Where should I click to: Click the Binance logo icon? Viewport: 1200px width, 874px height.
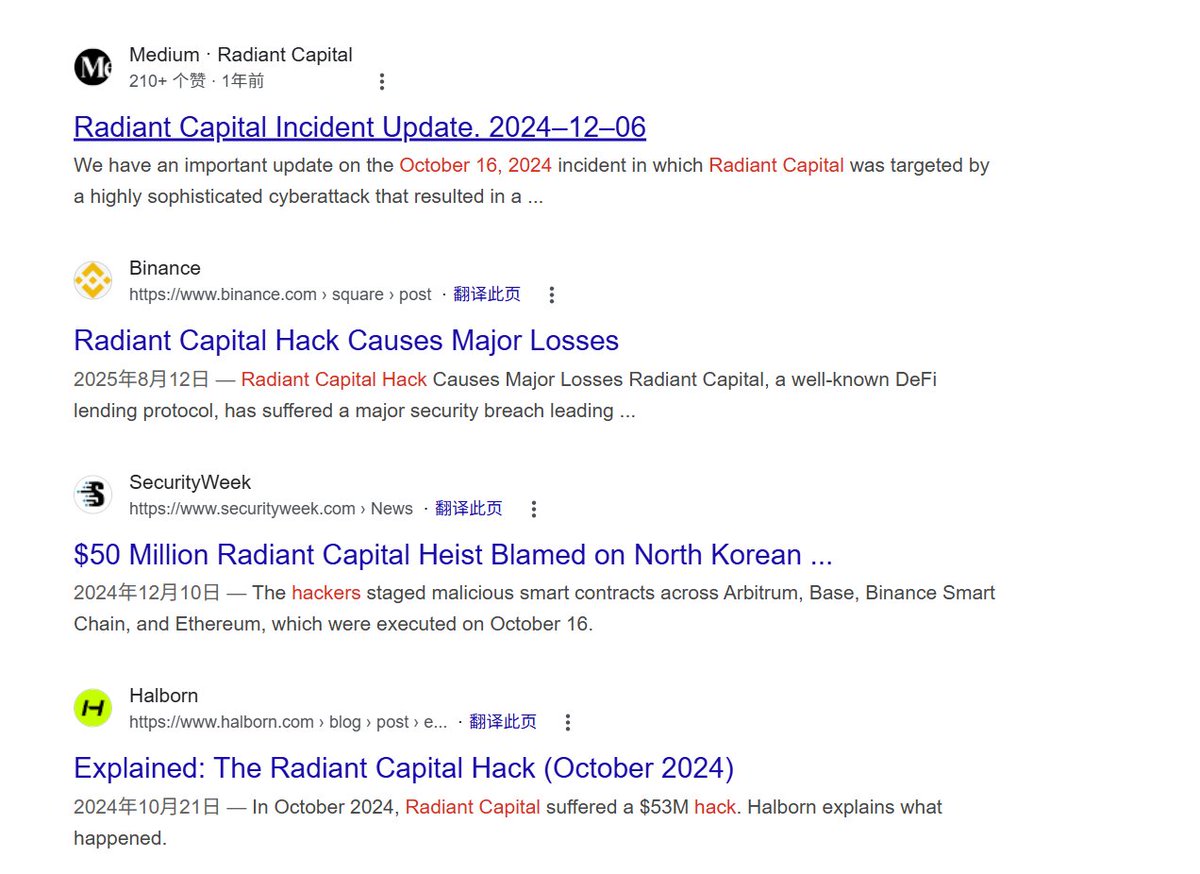click(x=93, y=281)
